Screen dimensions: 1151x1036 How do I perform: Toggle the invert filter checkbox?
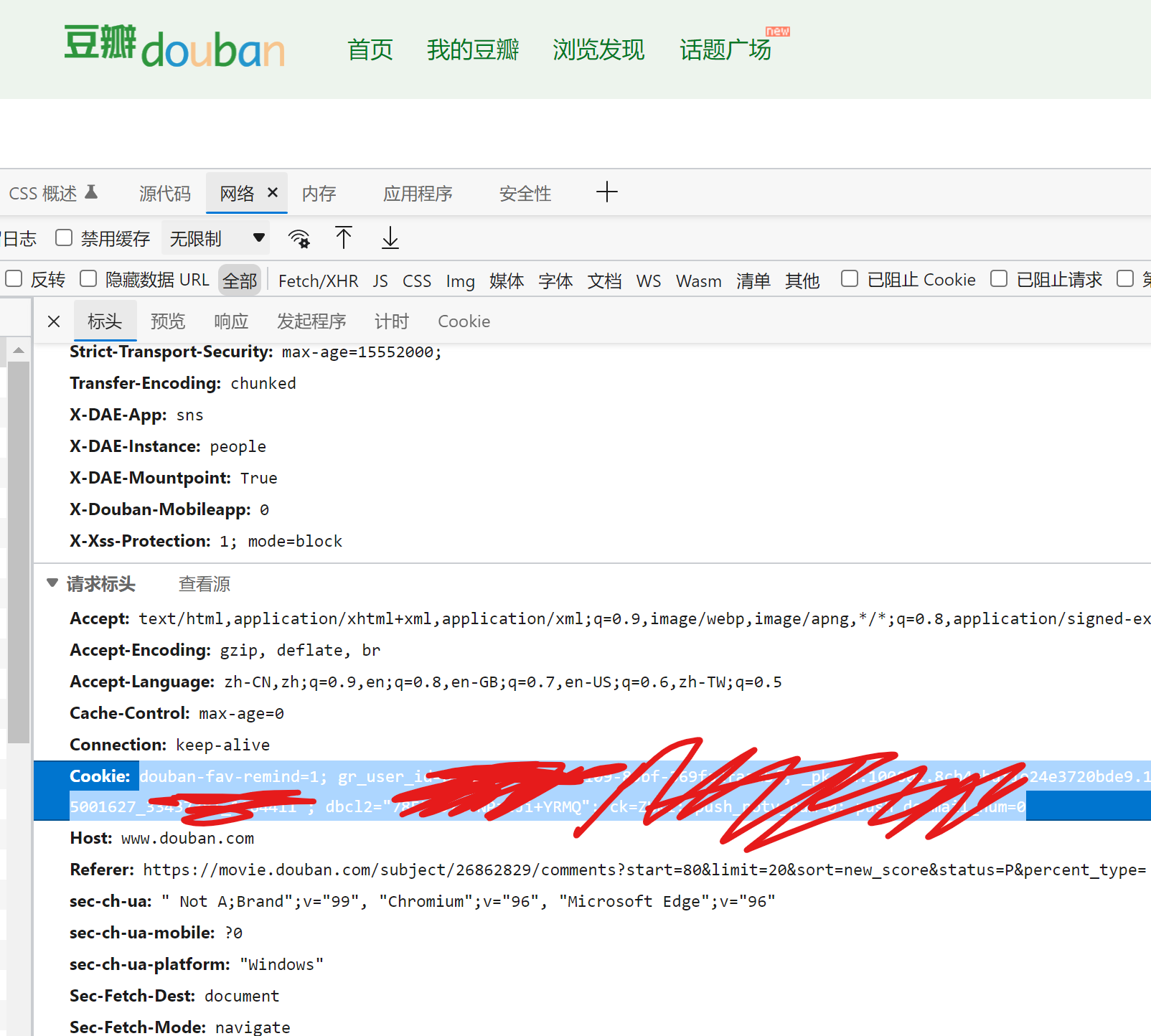pos(14,278)
